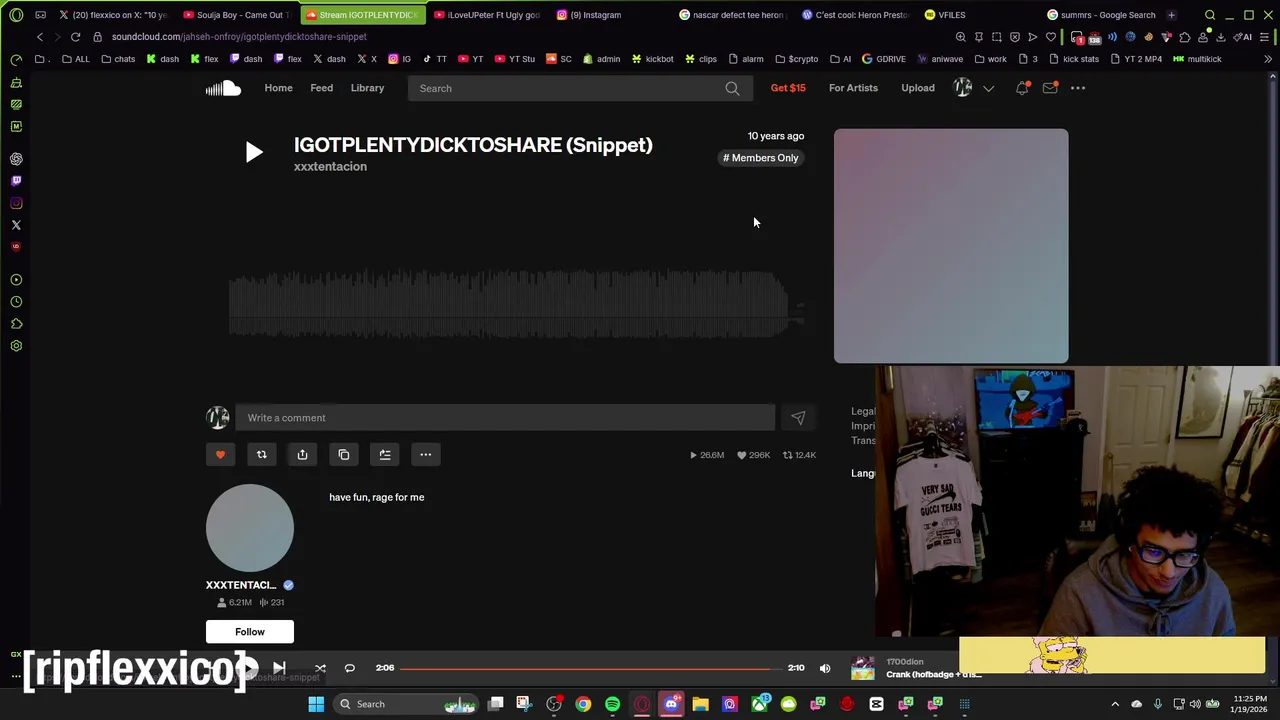
Task: Play the IGOTPLENTYDICKTOSHARE snippet track
Action: coord(254,152)
